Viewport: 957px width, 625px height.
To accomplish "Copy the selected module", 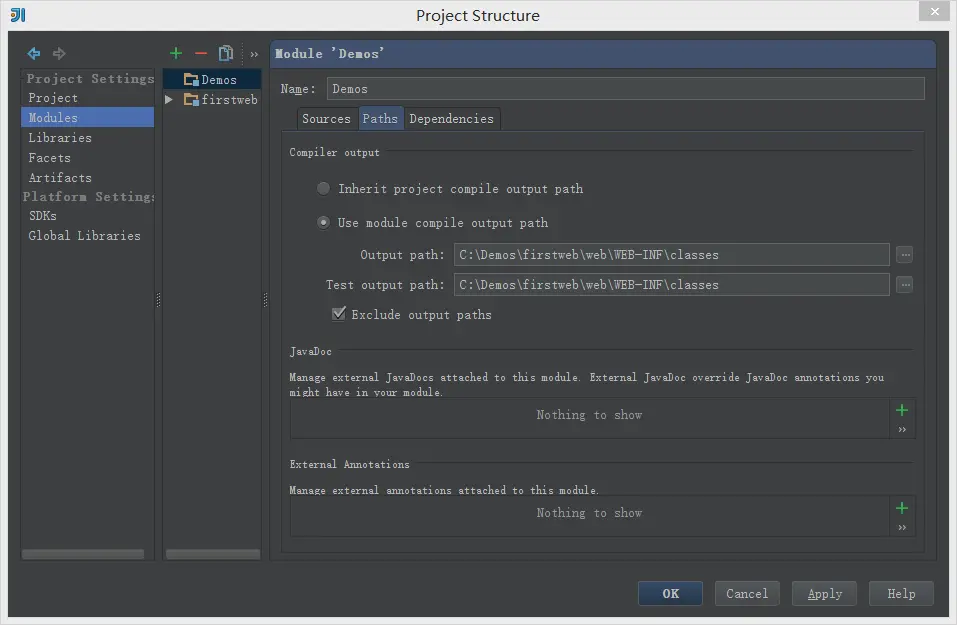I will tap(226, 54).
